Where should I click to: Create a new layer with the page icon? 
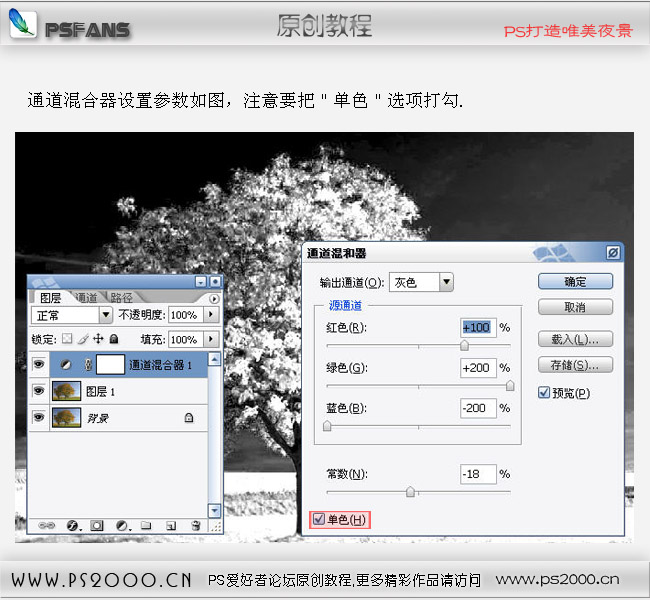coord(171,526)
